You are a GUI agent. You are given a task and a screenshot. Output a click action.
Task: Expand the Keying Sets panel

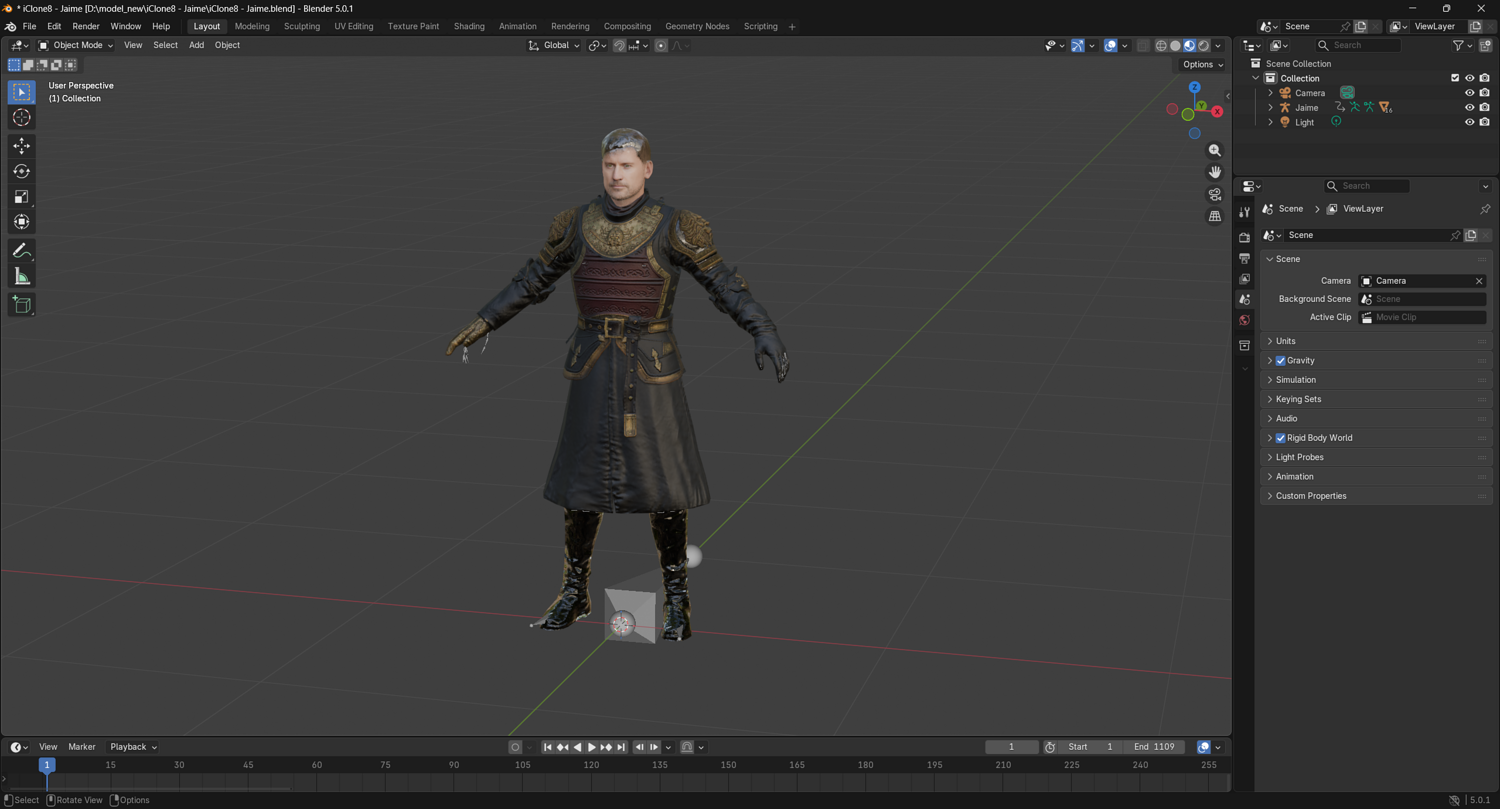click(x=1375, y=399)
